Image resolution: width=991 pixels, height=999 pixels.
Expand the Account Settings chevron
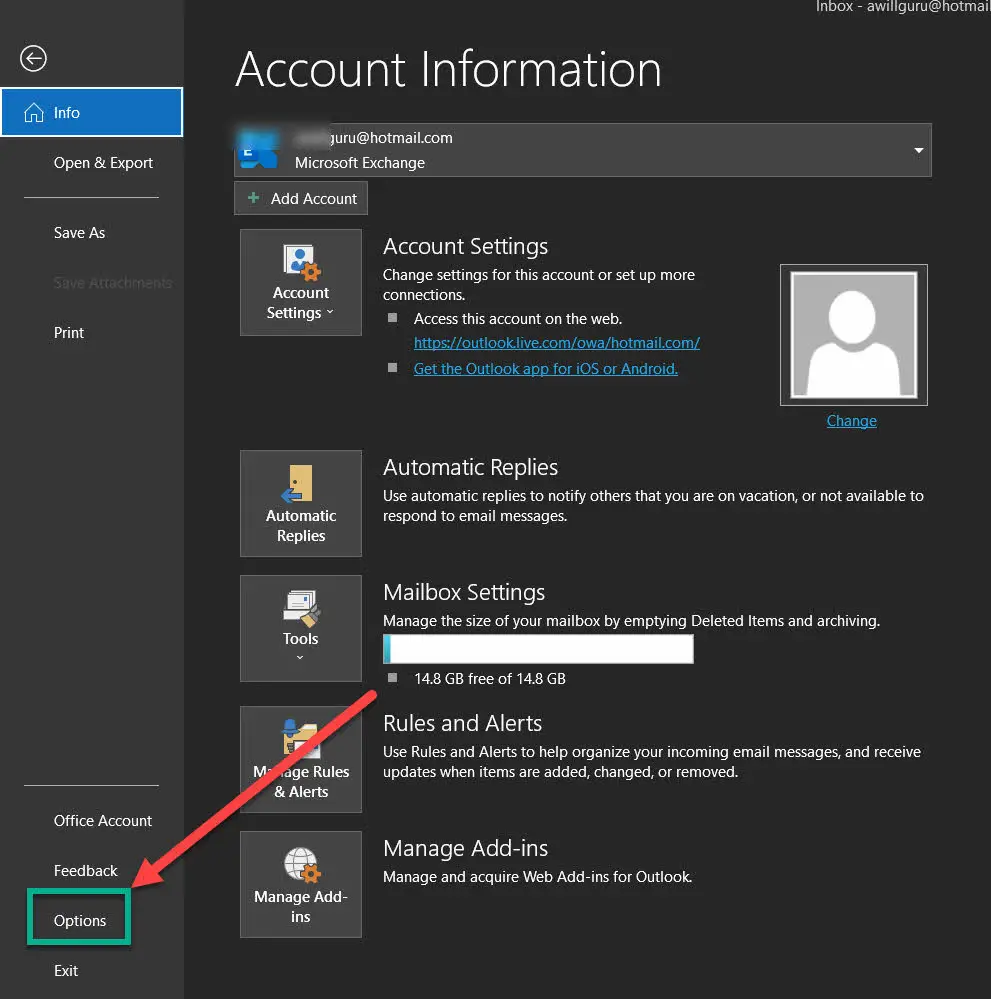(x=329, y=312)
